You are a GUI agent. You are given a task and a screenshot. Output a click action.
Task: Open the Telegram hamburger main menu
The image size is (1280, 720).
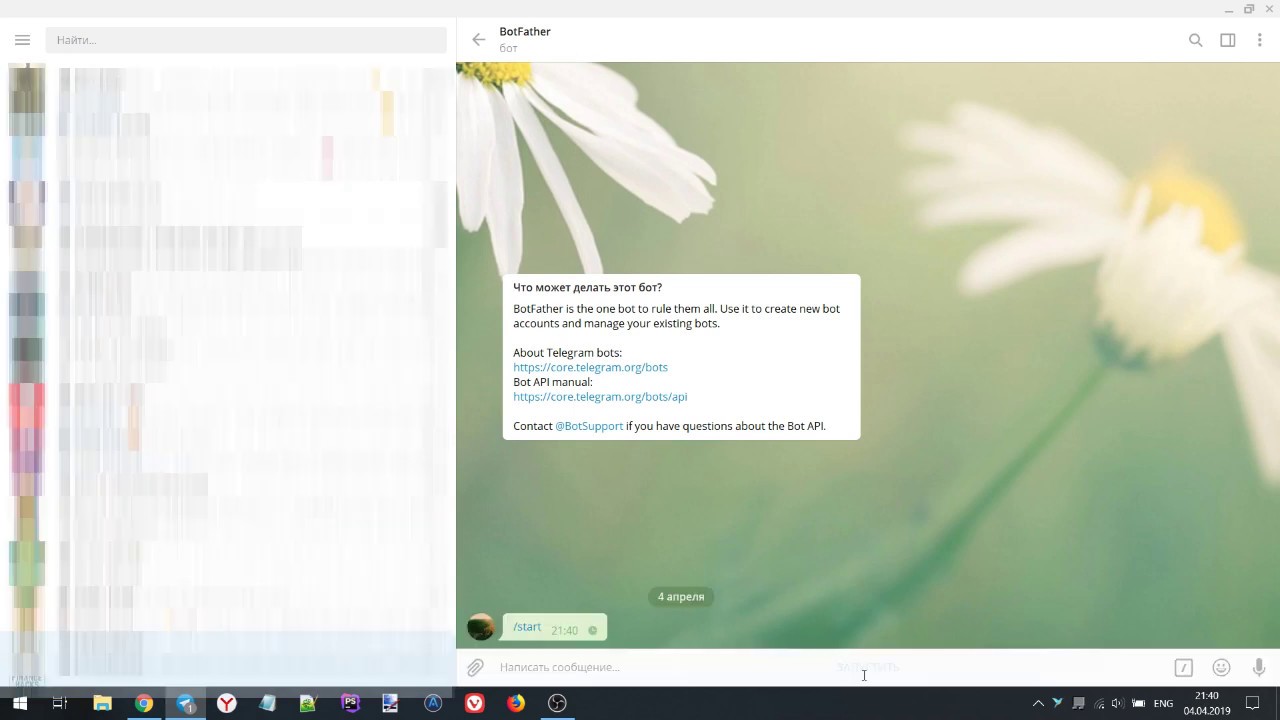(x=22, y=40)
